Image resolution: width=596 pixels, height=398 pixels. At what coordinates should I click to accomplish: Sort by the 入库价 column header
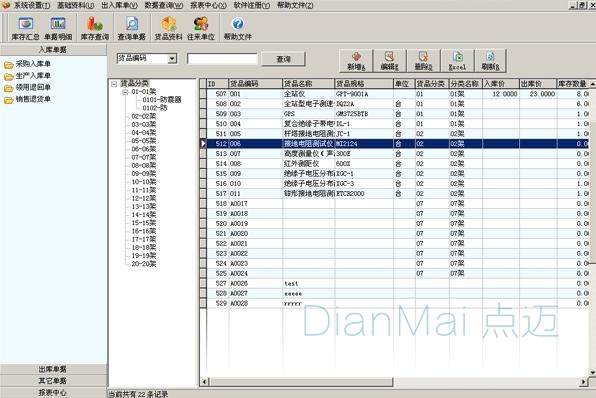click(x=501, y=84)
